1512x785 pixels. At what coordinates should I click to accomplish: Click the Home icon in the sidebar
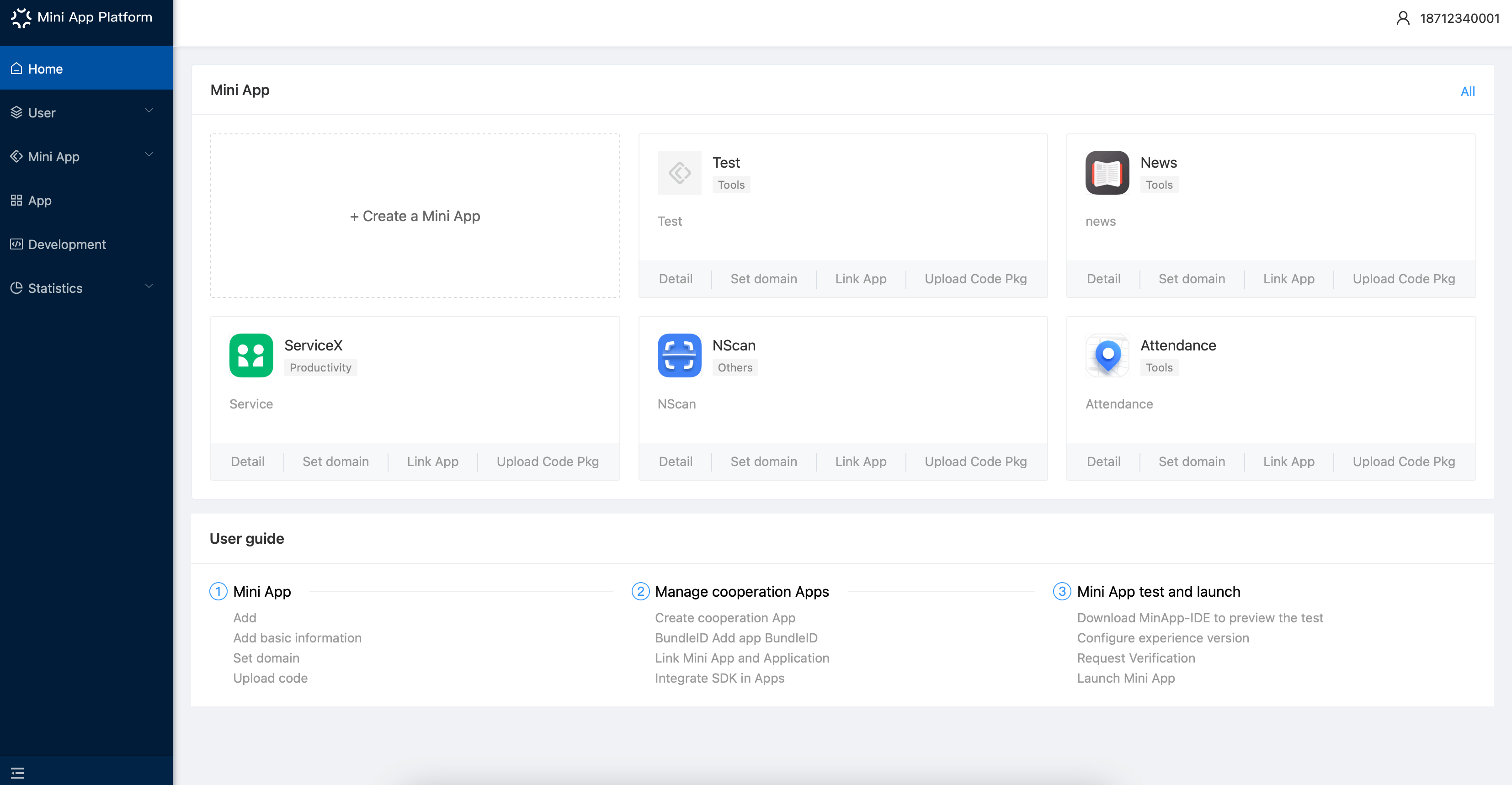coord(16,69)
